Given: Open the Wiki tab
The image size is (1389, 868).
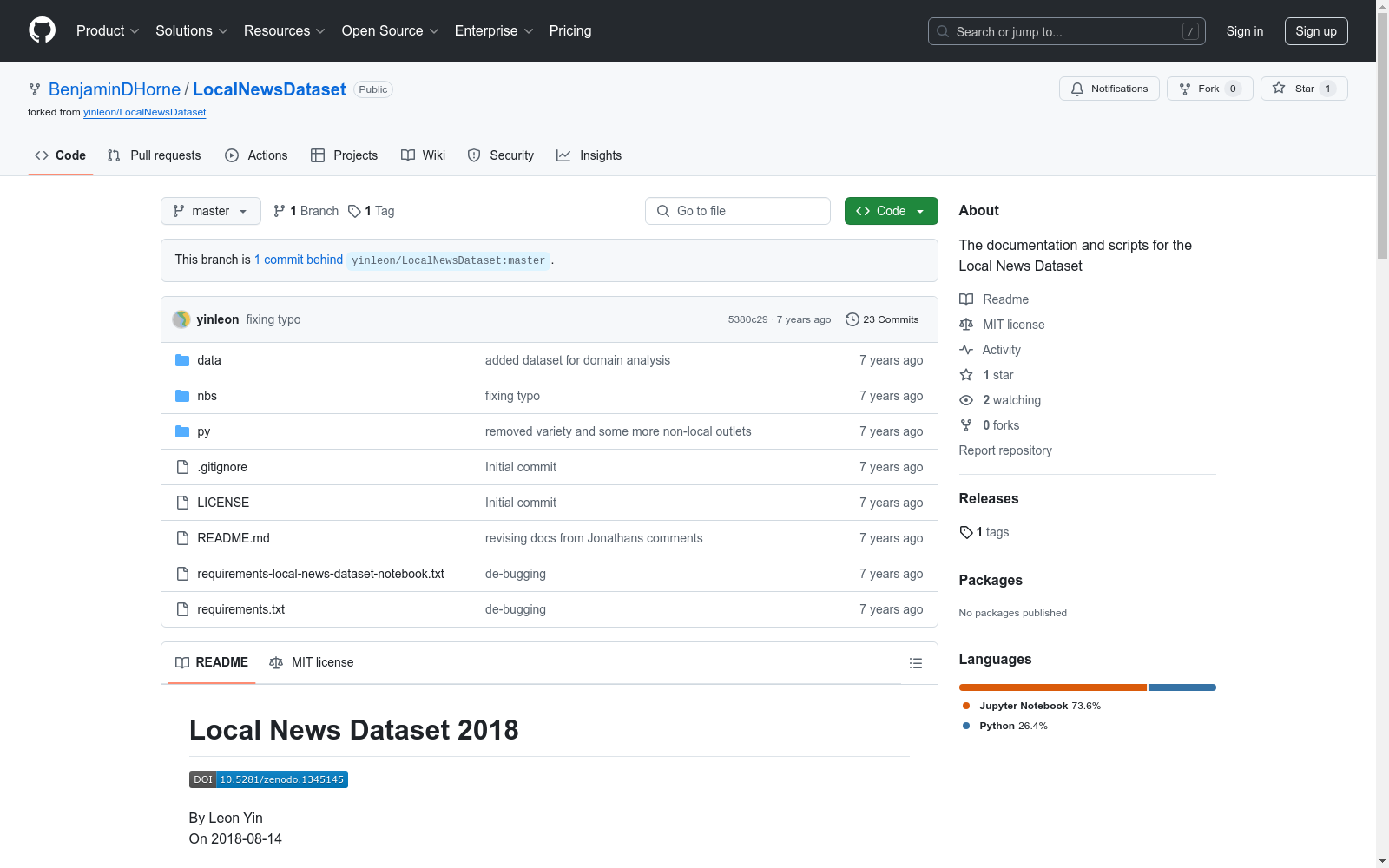Looking at the screenshot, I should point(424,155).
